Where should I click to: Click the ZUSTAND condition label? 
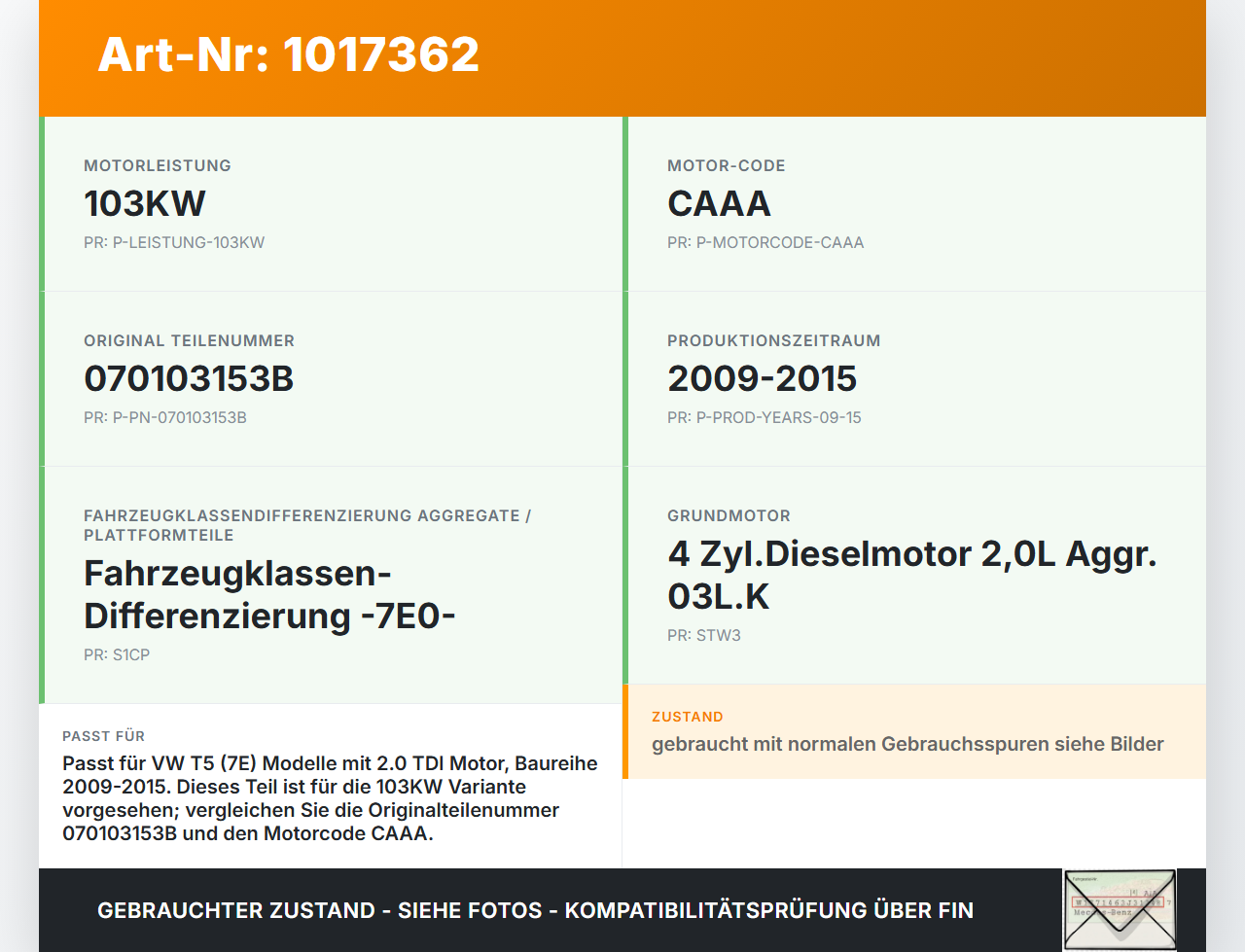tap(688, 717)
